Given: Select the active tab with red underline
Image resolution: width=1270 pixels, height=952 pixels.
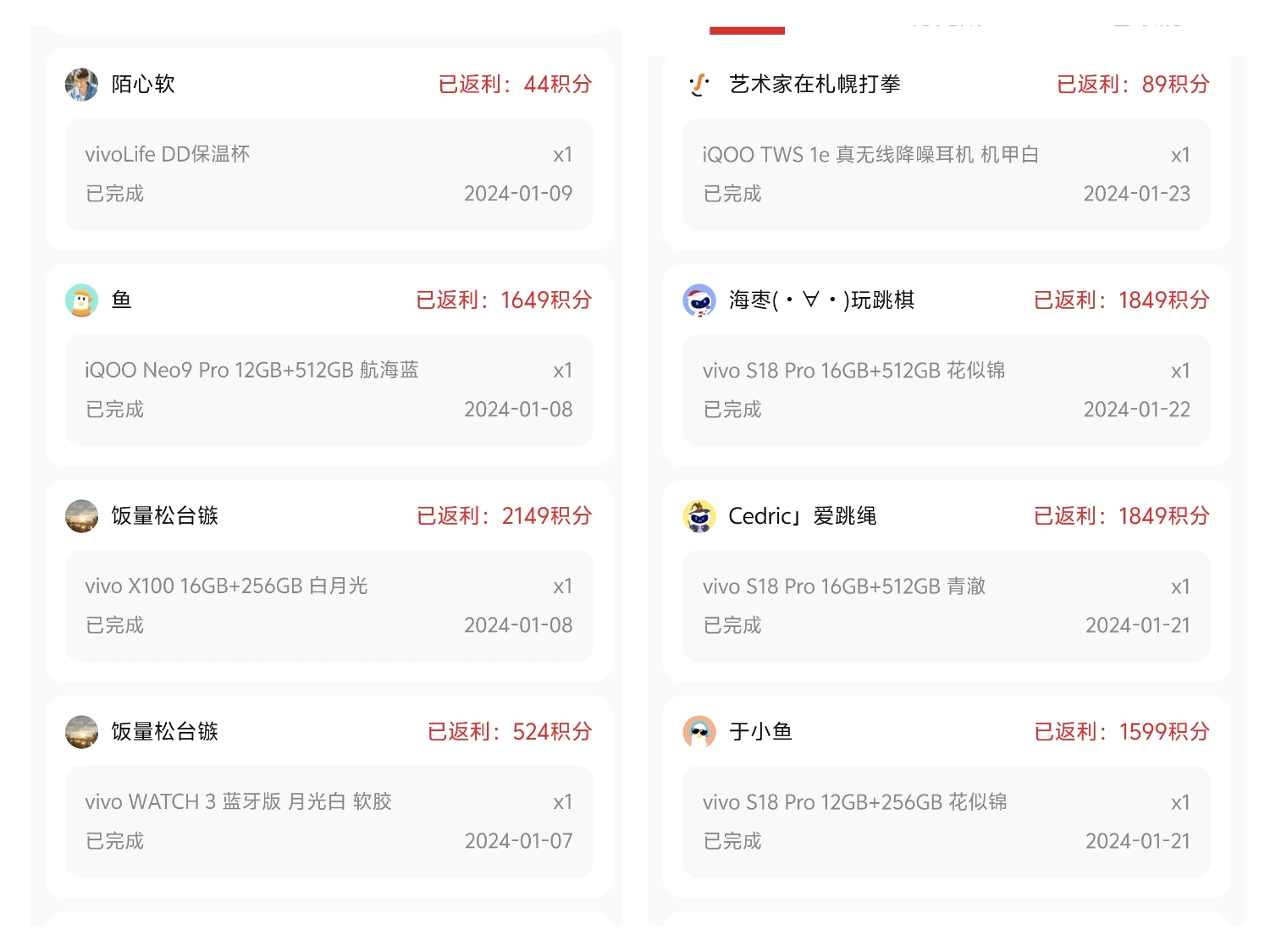Looking at the screenshot, I should [x=747, y=29].
